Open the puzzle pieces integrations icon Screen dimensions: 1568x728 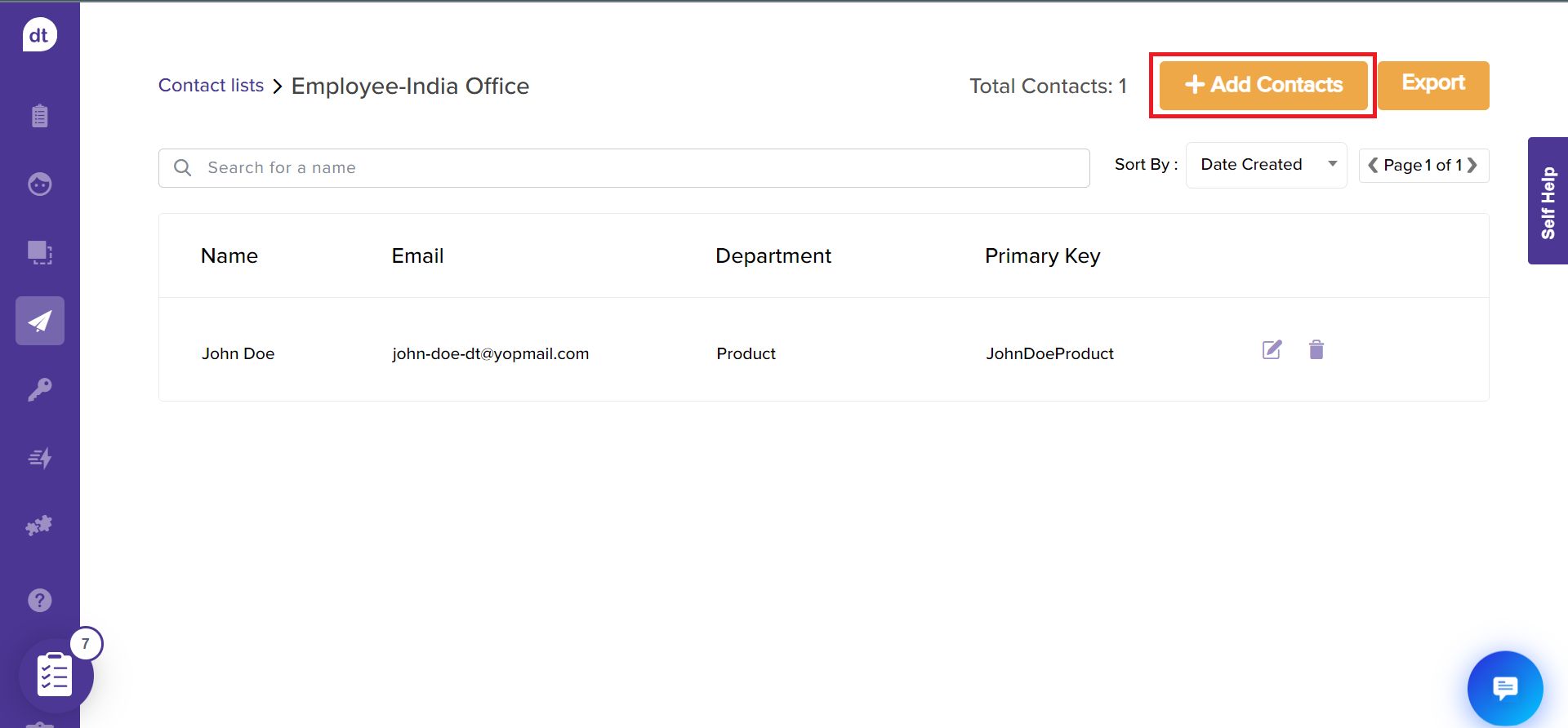[x=39, y=526]
